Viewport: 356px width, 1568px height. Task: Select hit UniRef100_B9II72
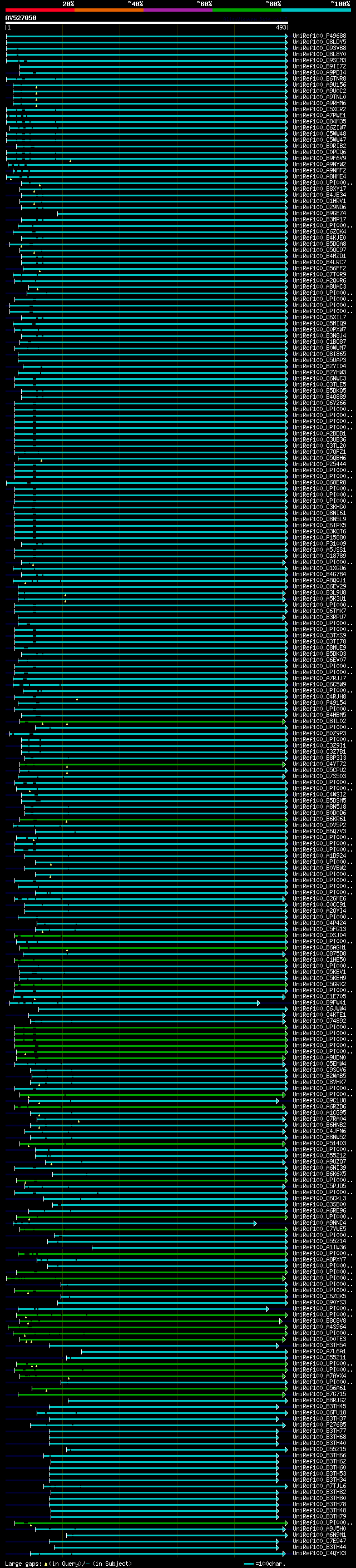pos(319,66)
